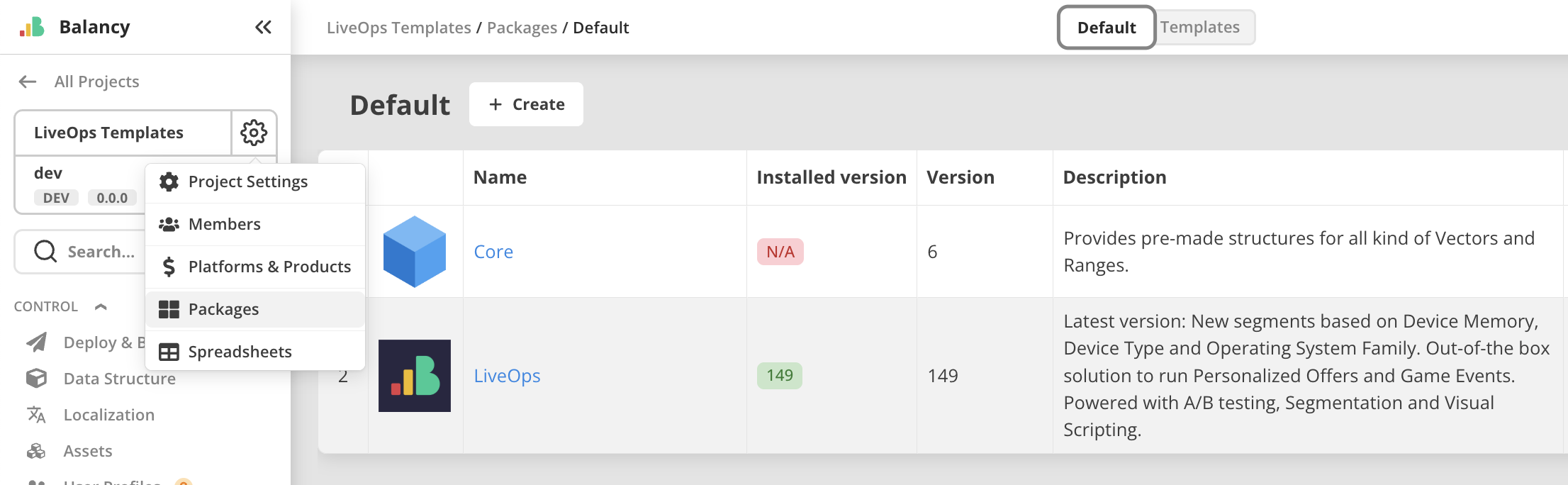Open Members from the dropdown menu
The height and width of the screenshot is (485, 1568).
[224, 225]
